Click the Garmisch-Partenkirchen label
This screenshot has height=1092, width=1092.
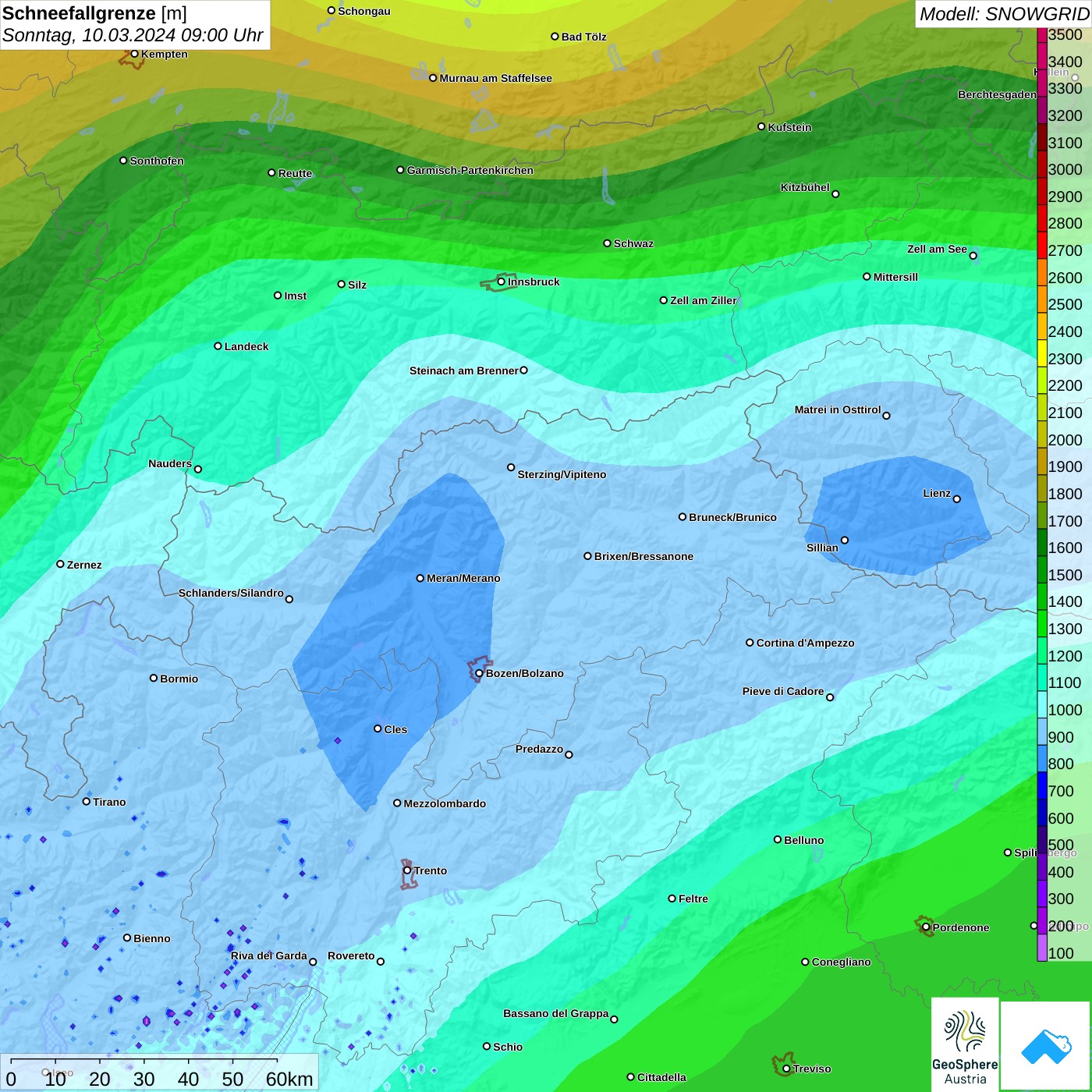(x=470, y=170)
